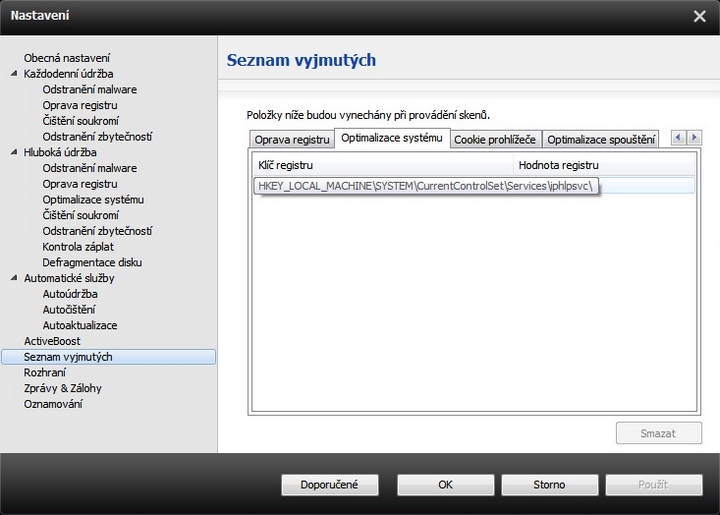Open Zprávy & Zálohy settings
This screenshot has height=515, width=720.
[x=63, y=388]
